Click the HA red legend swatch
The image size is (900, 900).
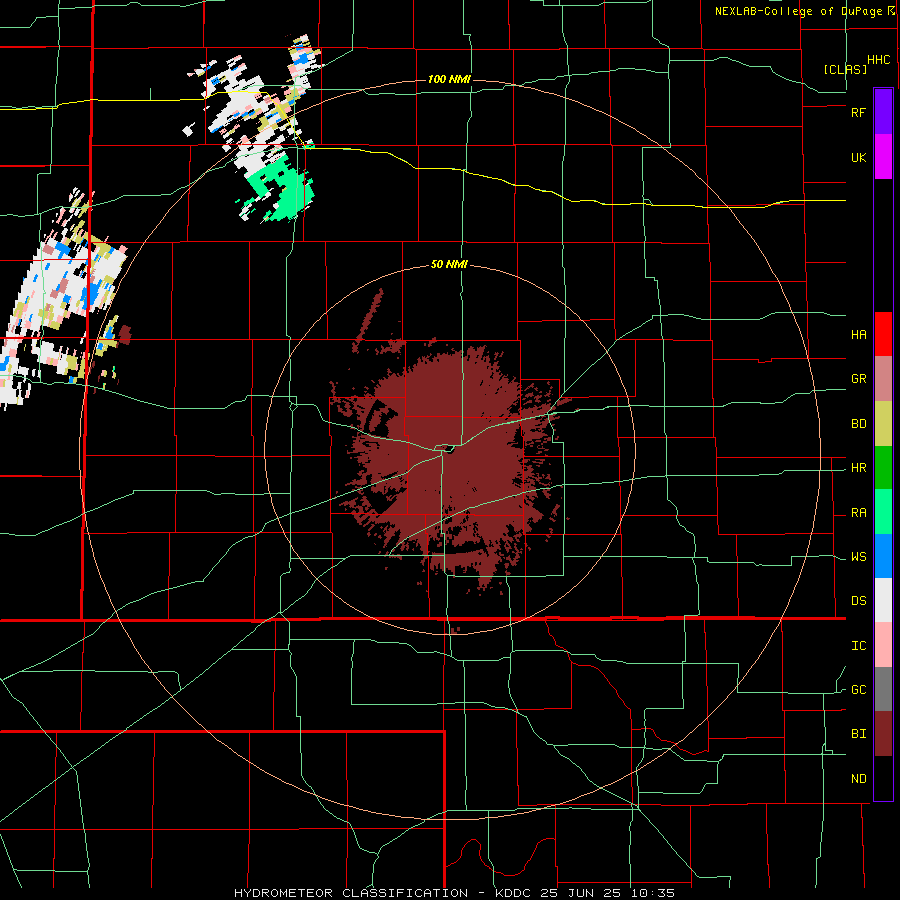pyautogui.click(x=883, y=334)
